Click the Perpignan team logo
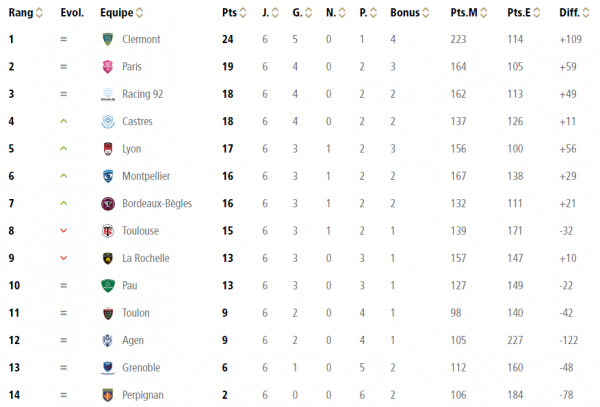This screenshot has width=600, height=407. tap(107, 395)
